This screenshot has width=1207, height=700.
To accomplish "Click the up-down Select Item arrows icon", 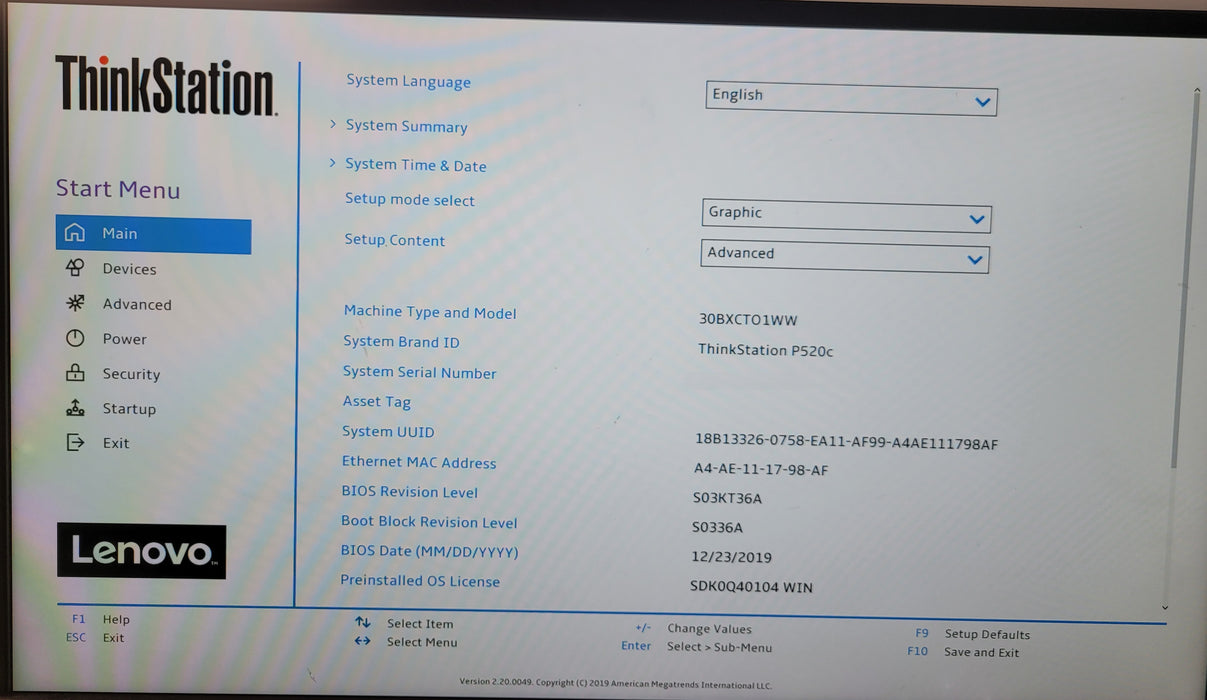I will [362, 622].
